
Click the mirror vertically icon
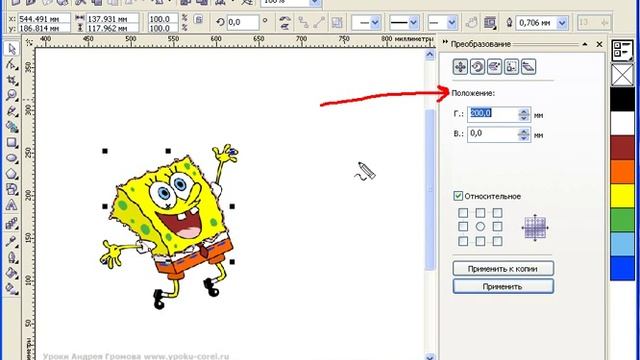pyautogui.click(x=285, y=26)
